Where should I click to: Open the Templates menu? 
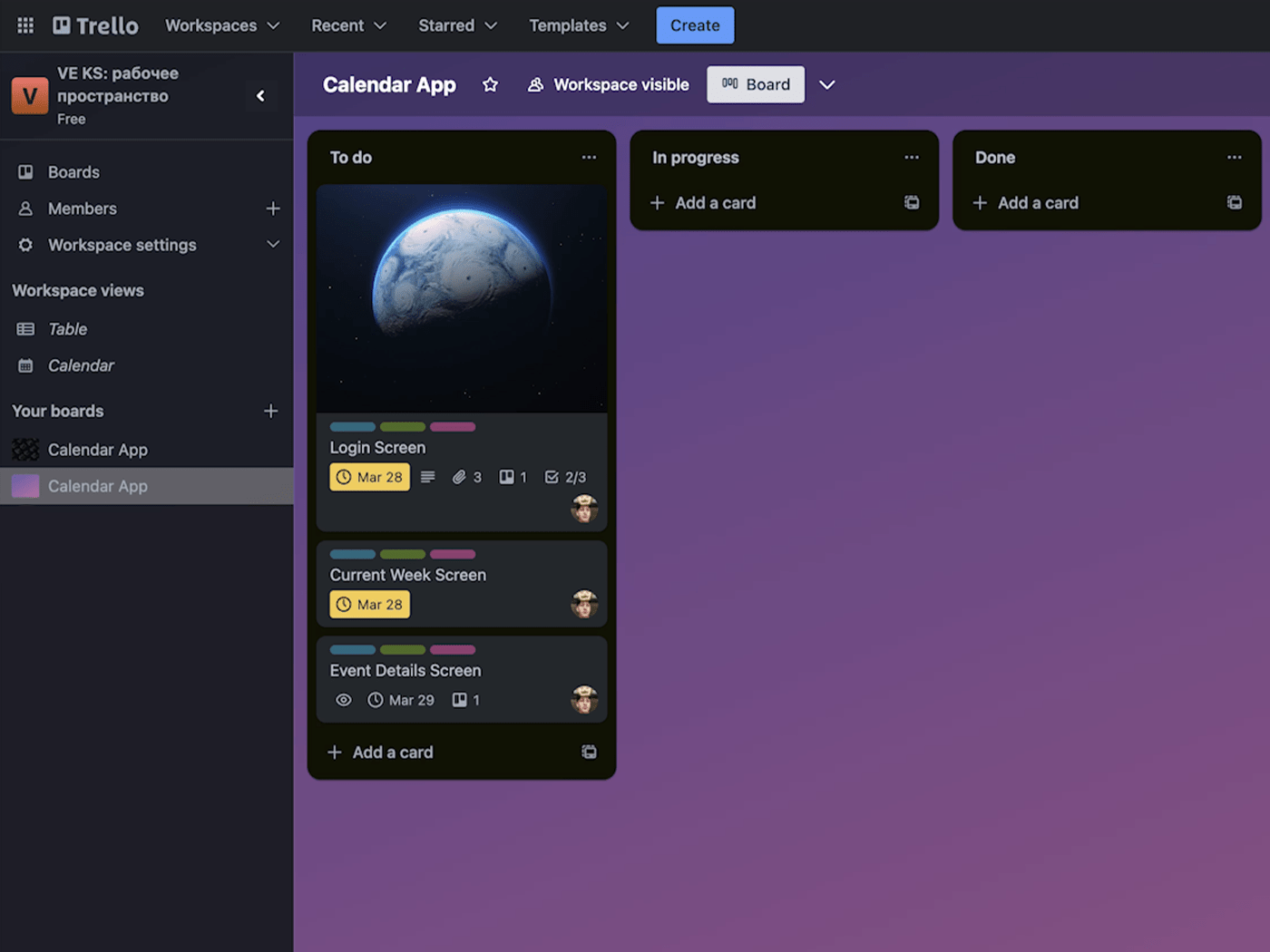pos(577,25)
